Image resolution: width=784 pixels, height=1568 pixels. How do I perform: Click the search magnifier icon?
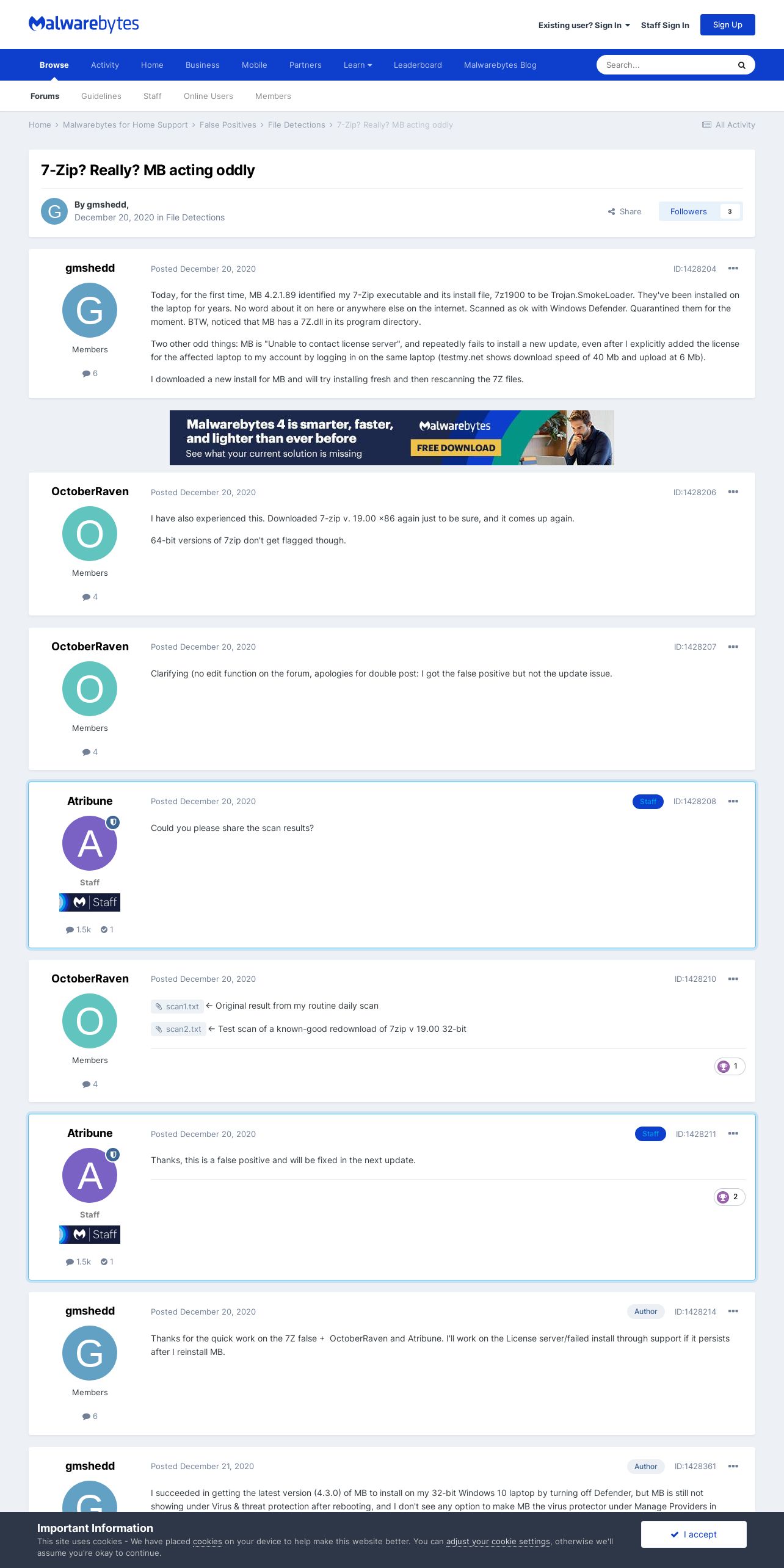[x=741, y=65]
